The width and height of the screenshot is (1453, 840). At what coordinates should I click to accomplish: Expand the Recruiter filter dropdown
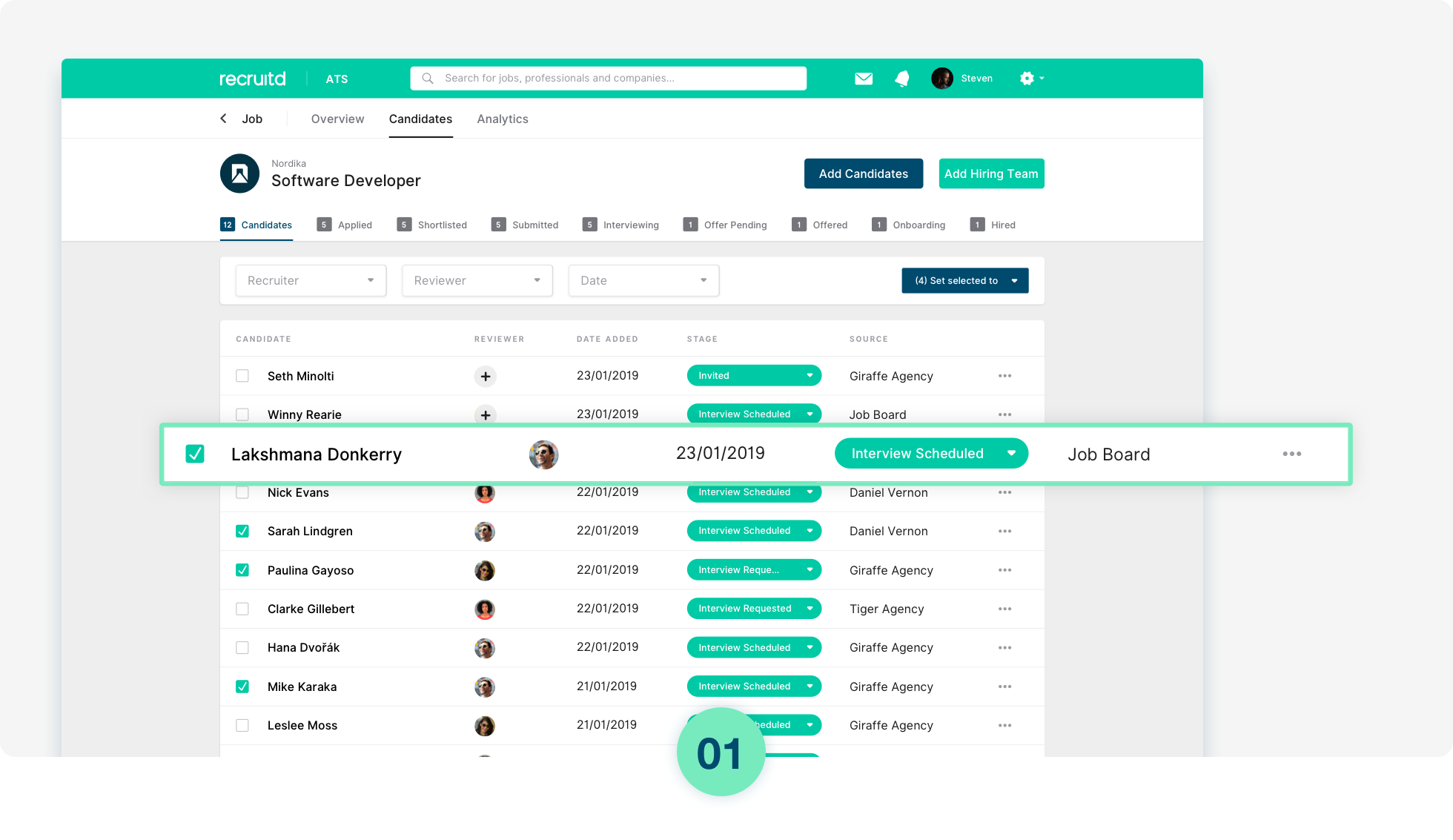[311, 280]
